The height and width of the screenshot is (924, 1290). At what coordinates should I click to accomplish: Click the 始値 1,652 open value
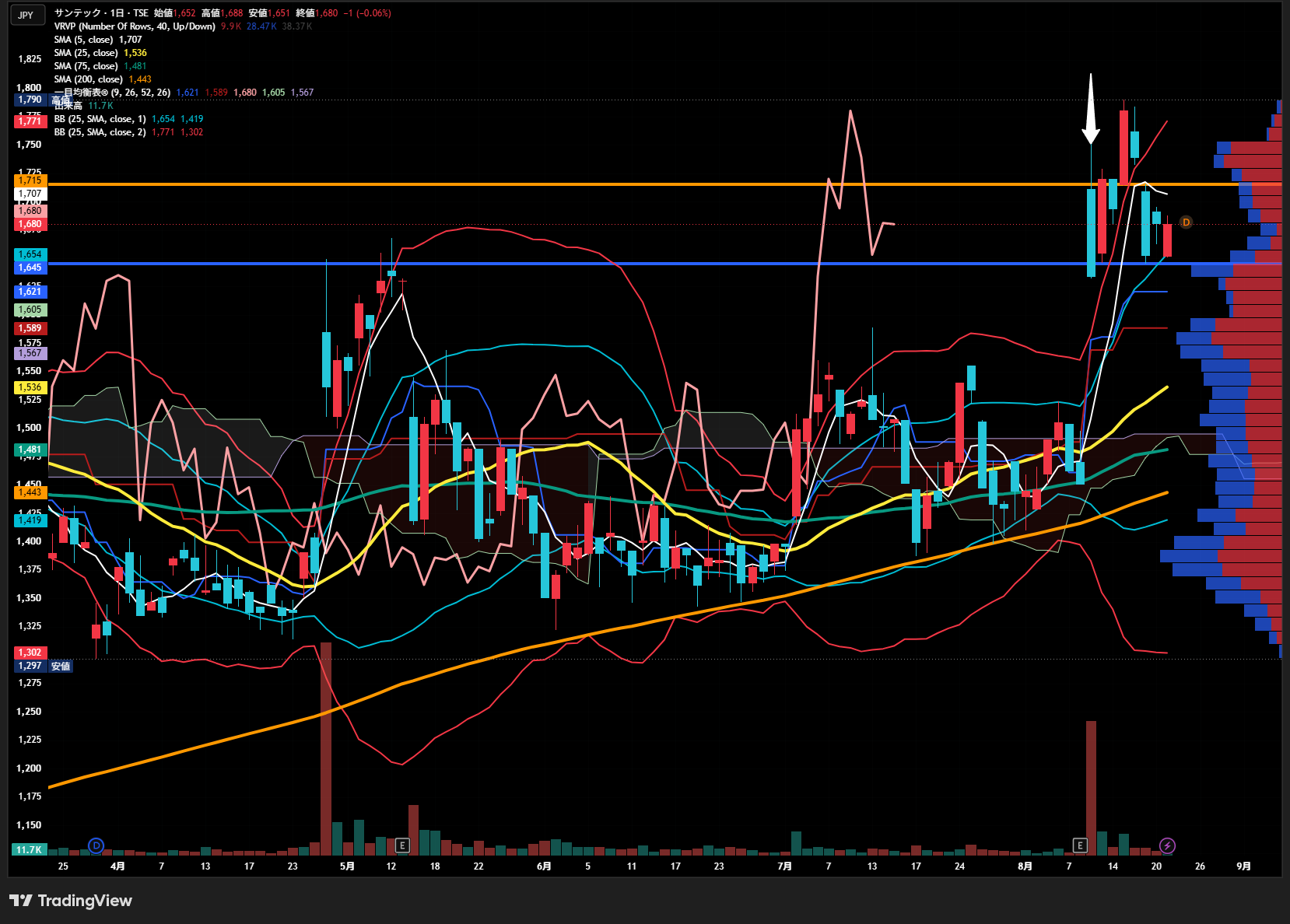coord(175,13)
